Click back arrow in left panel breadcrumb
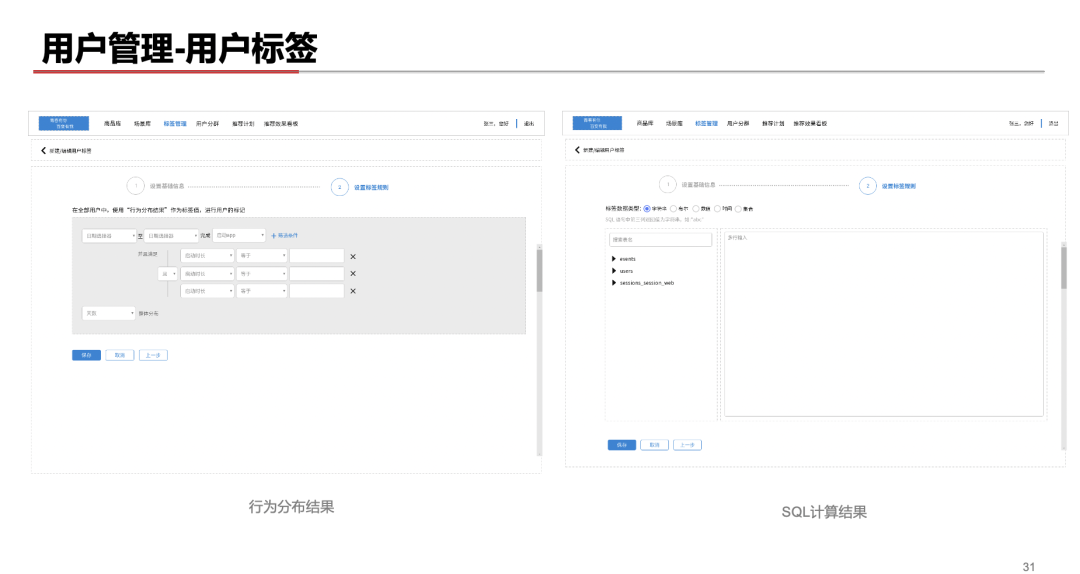 tap(43, 150)
